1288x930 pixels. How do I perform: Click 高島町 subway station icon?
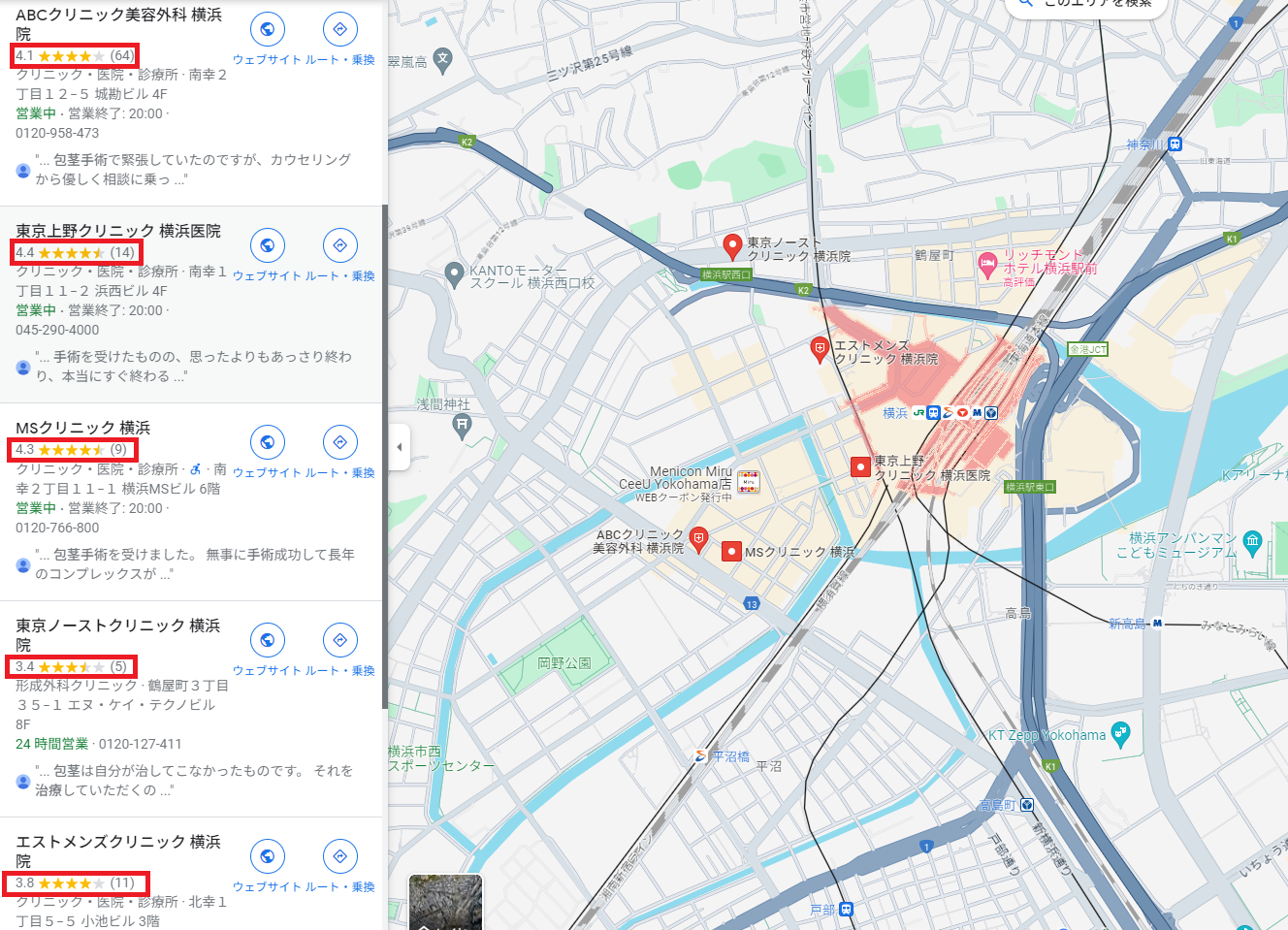(x=1027, y=805)
